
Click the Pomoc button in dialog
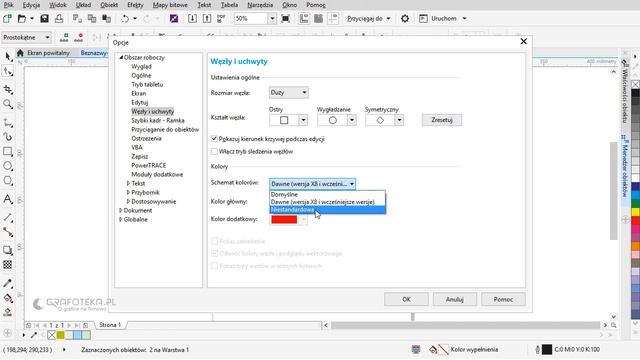pyautogui.click(x=503, y=299)
